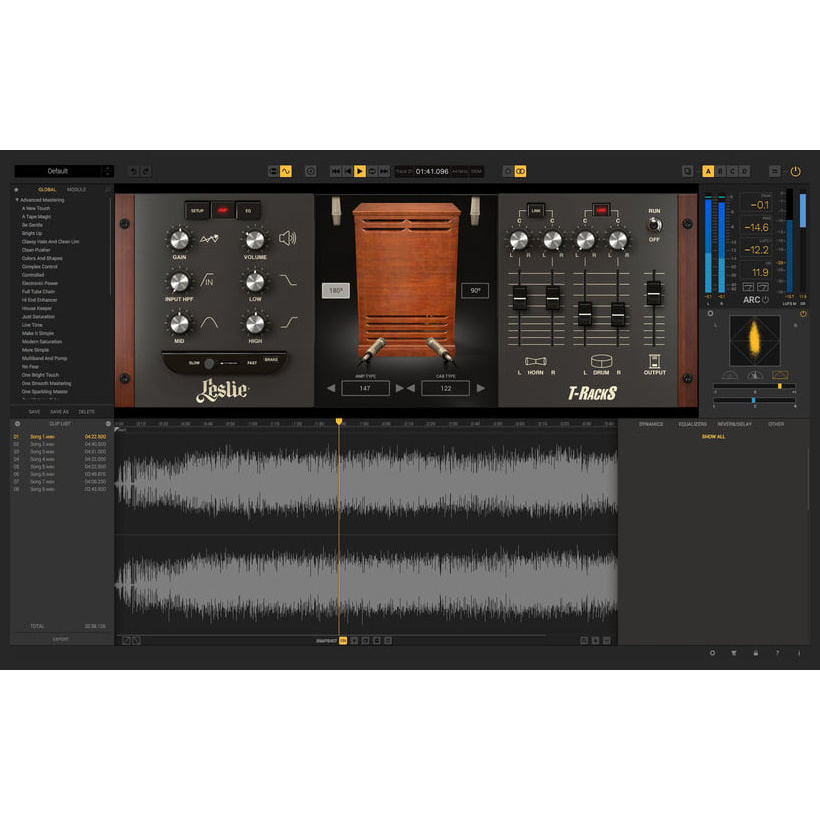The height and width of the screenshot is (820, 820).
Task: Open the Leslie SETUP page
Action: coord(197,211)
